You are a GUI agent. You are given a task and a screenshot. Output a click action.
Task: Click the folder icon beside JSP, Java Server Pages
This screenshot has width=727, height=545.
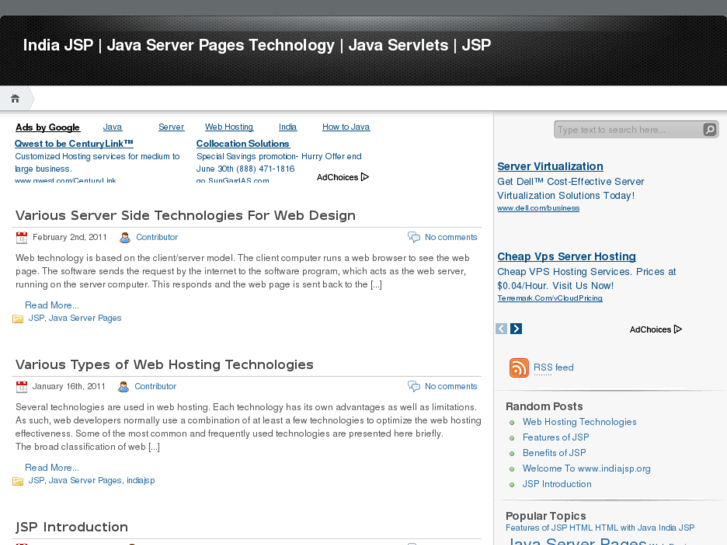18,319
